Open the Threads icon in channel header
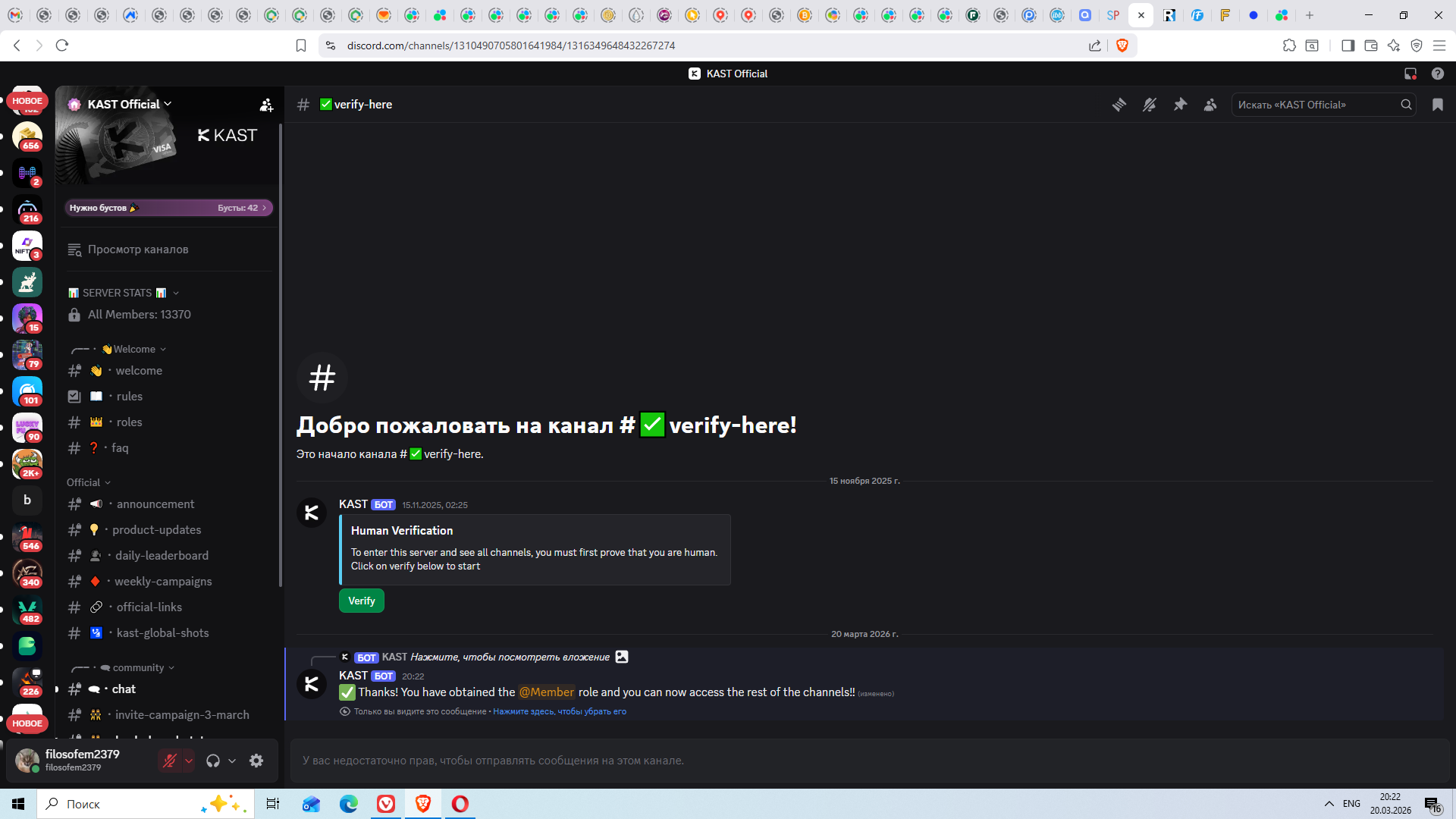Viewport: 1456px width, 819px height. pos(1119,105)
